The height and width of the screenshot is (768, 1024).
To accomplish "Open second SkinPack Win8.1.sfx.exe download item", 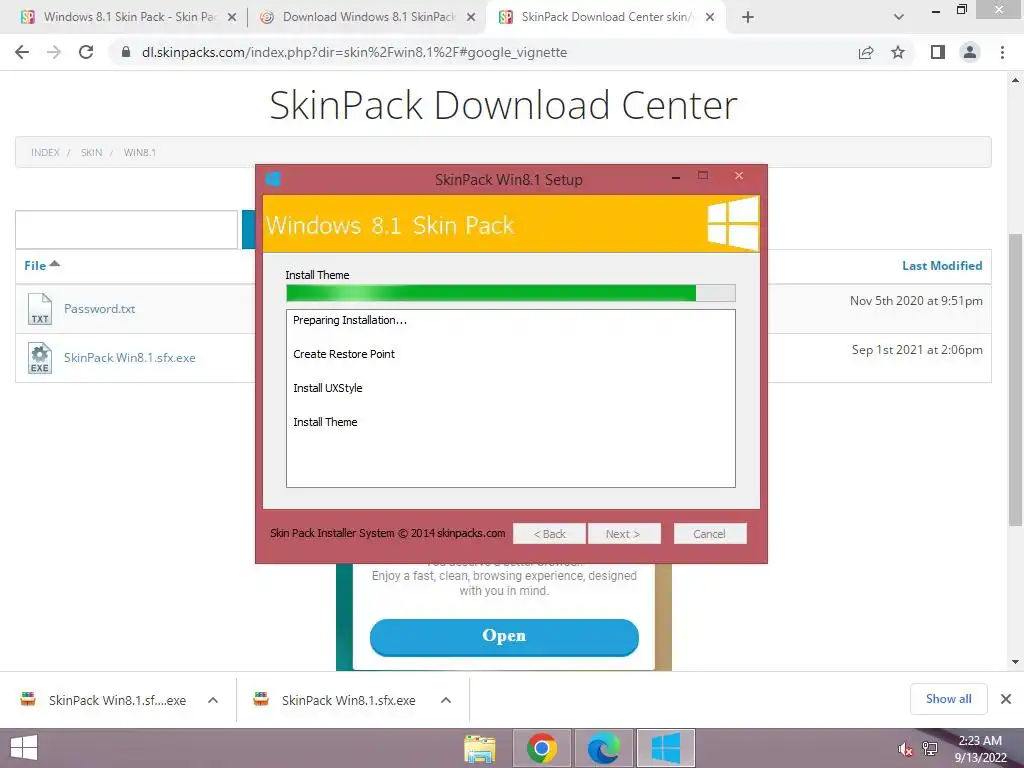I will [336, 700].
